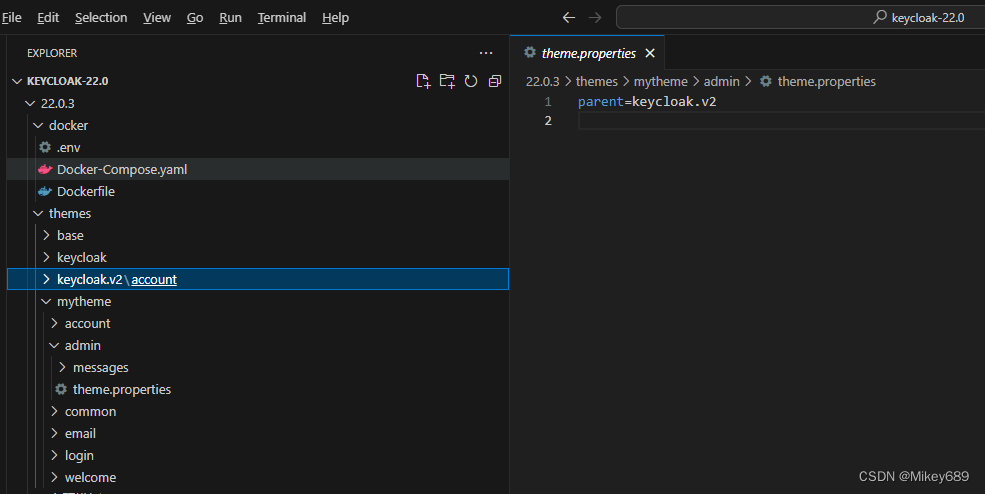Collapse the mytheme folder

coord(46,301)
